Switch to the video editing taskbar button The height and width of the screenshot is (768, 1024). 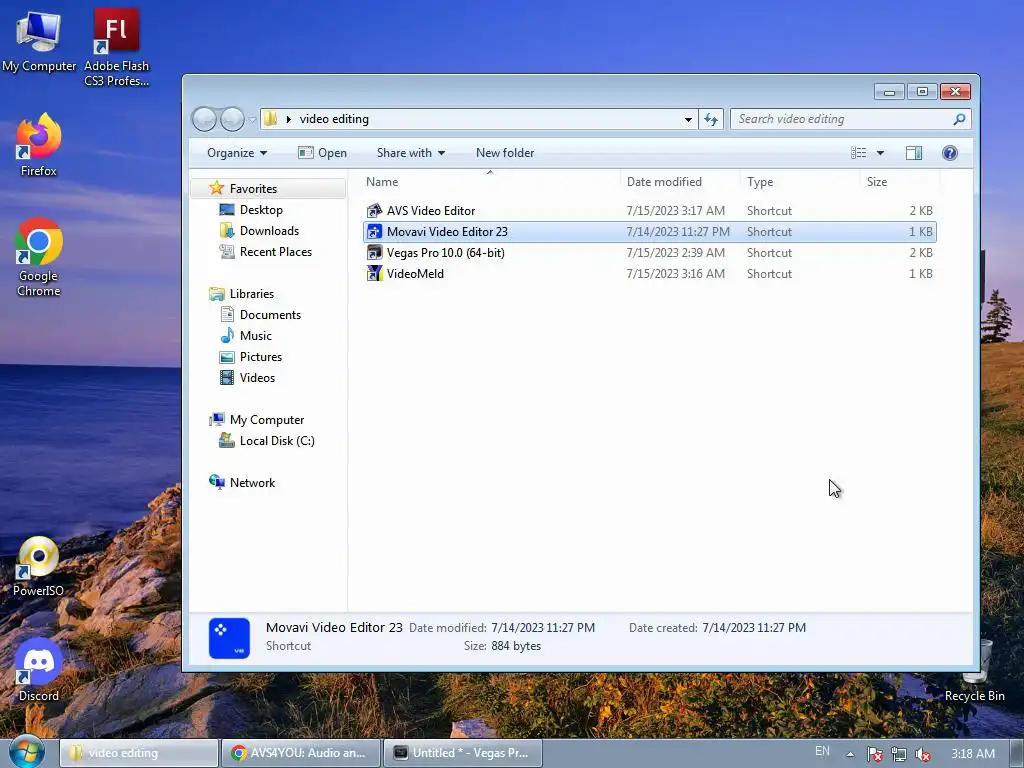(x=139, y=753)
